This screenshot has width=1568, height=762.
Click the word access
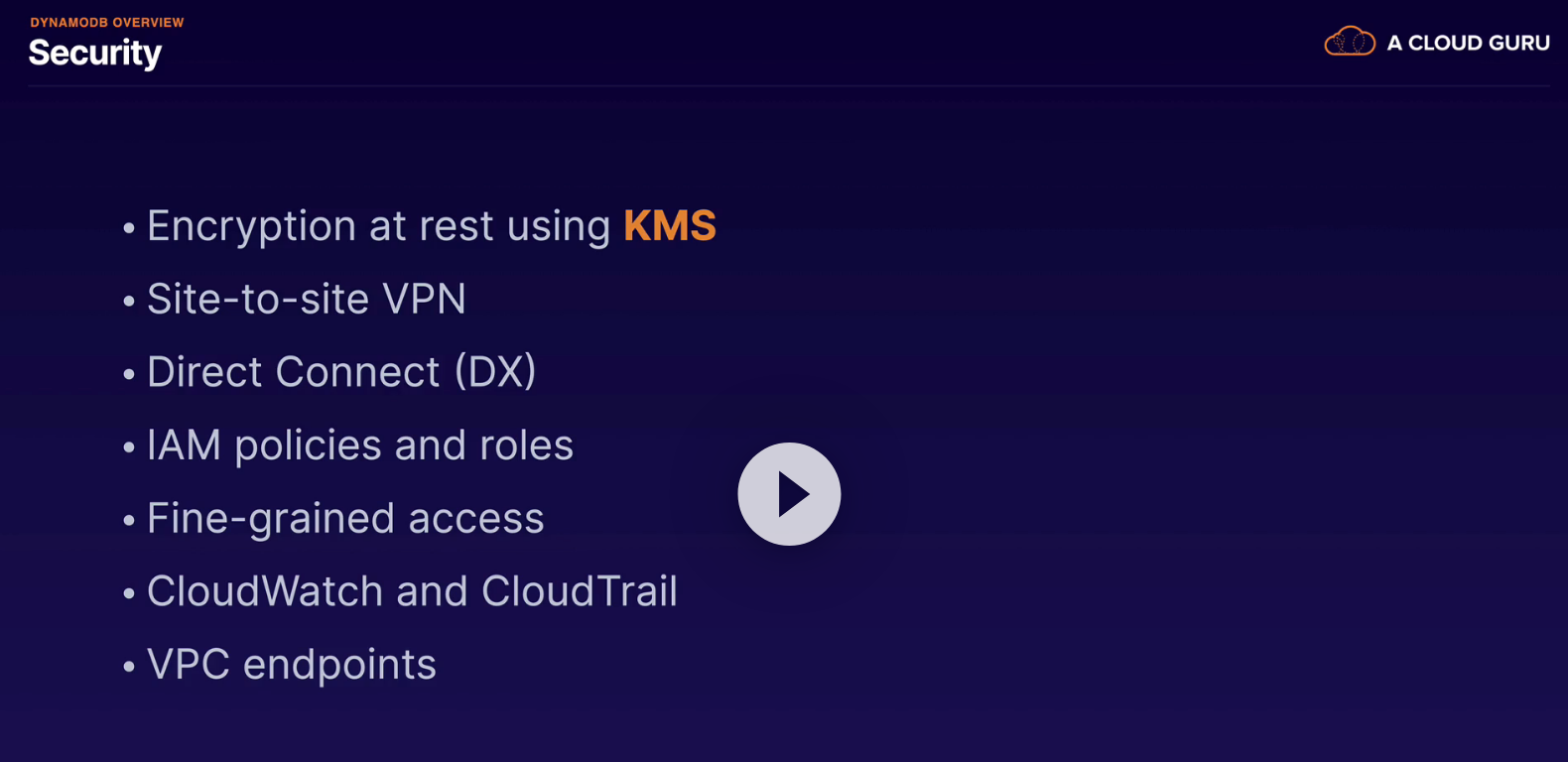point(476,519)
